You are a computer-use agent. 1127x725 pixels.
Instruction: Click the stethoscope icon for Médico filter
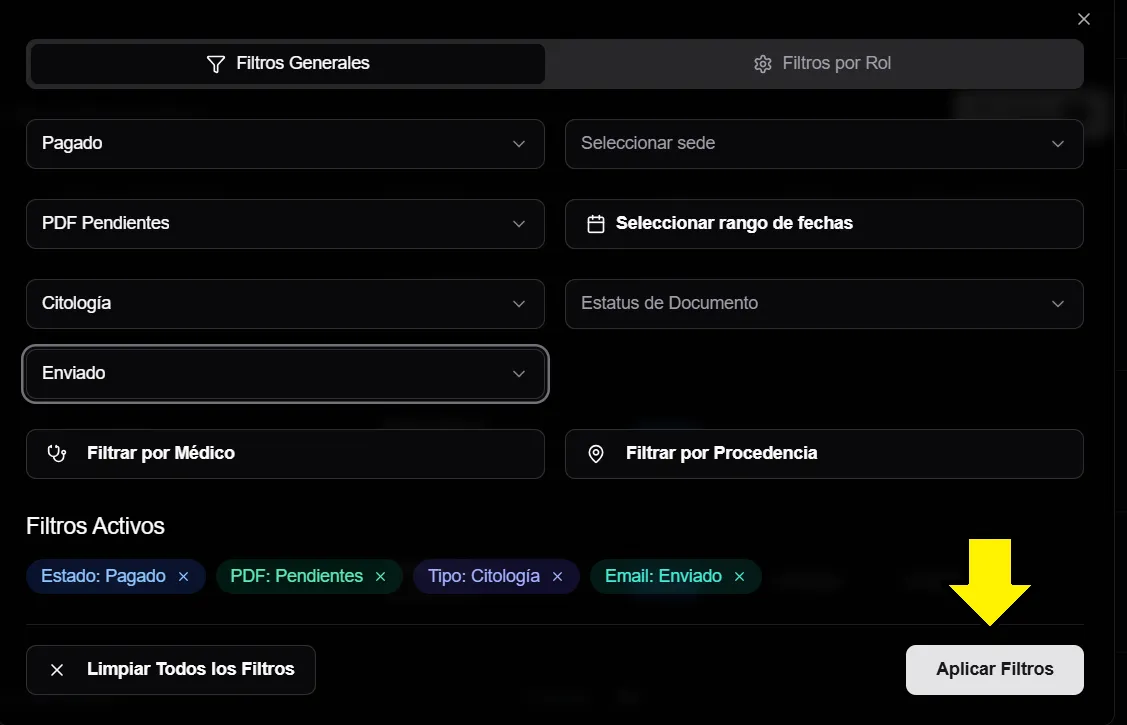pos(57,454)
